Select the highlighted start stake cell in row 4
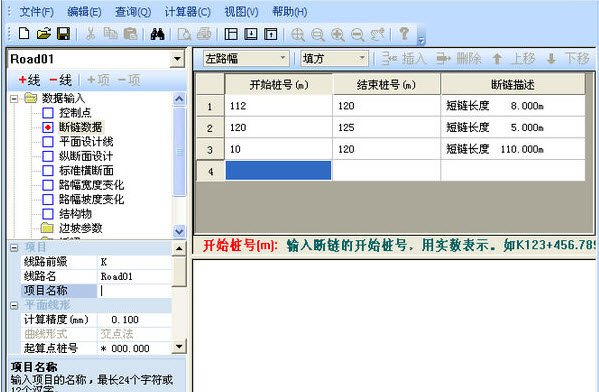The width and height of the screenshot is (599, 392). (x=278, y=170)
